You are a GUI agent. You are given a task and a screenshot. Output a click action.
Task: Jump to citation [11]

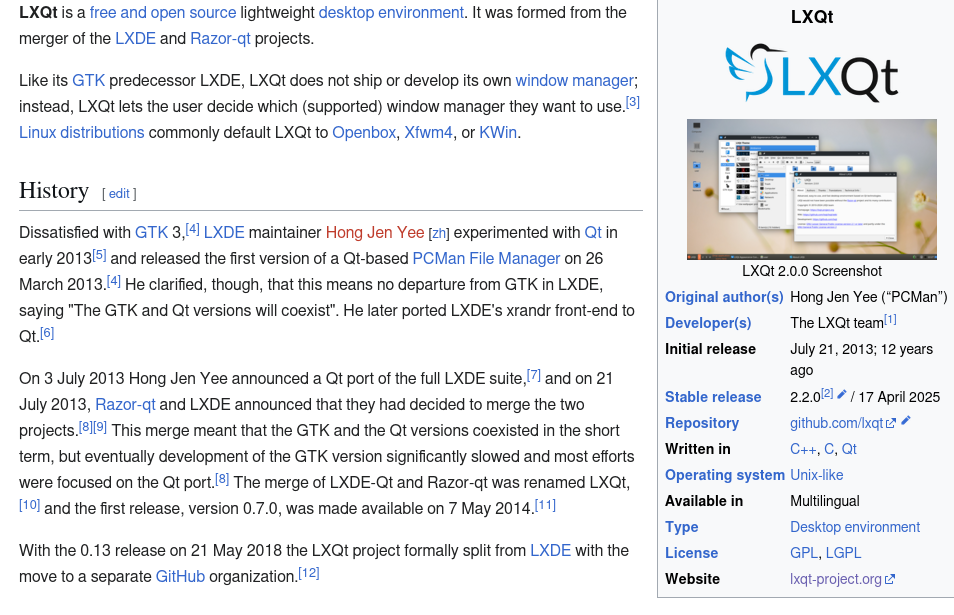pyautogui.click(x=545, y=505)
